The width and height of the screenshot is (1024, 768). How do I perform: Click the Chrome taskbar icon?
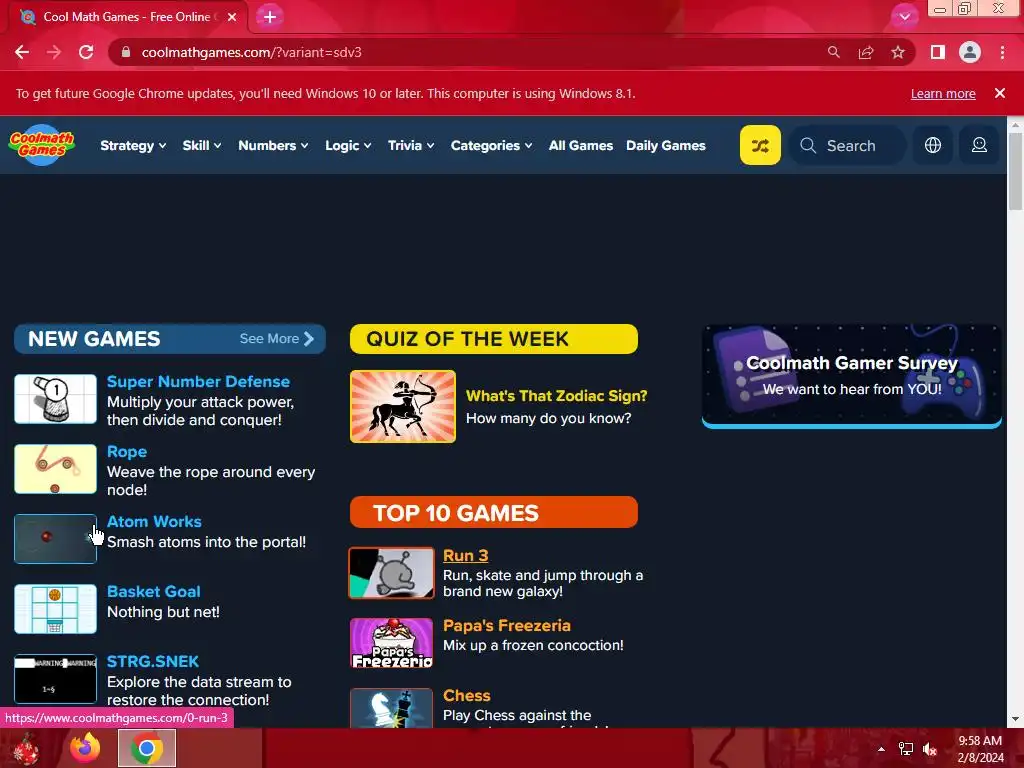click(x=147, y=748)
